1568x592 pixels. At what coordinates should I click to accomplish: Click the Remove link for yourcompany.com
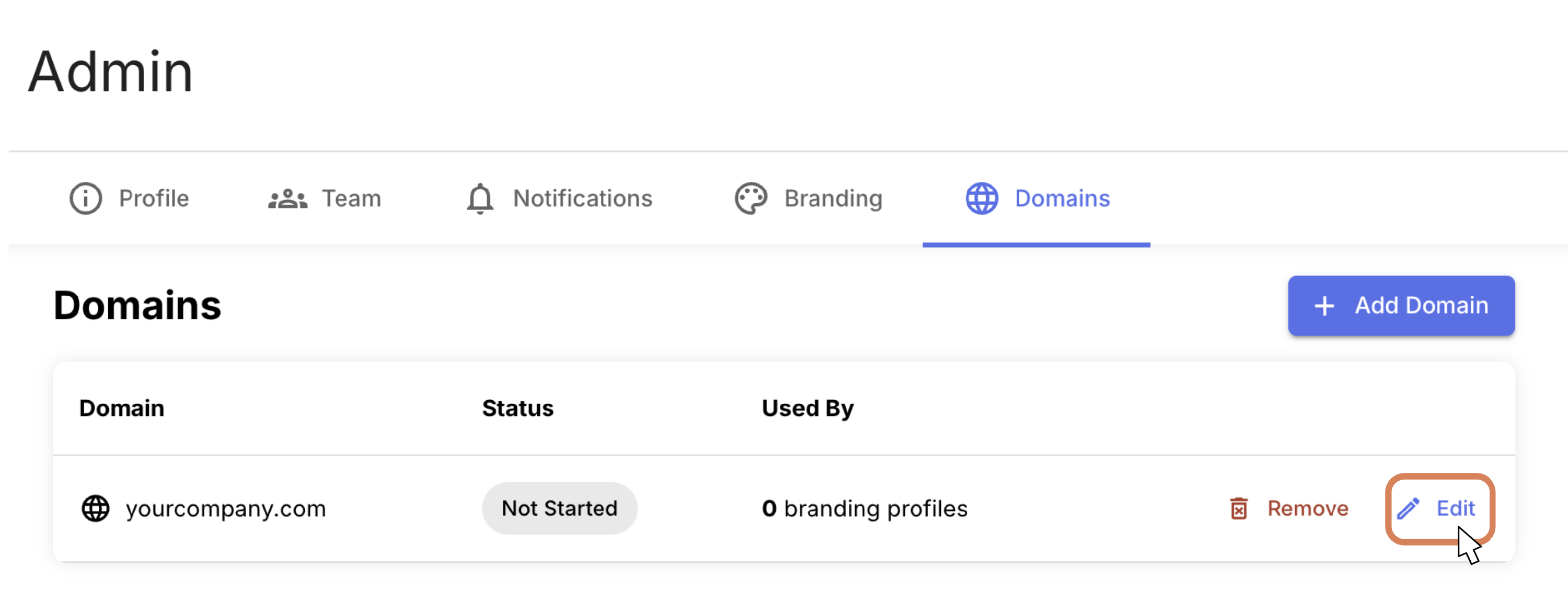coord(1308,508)
